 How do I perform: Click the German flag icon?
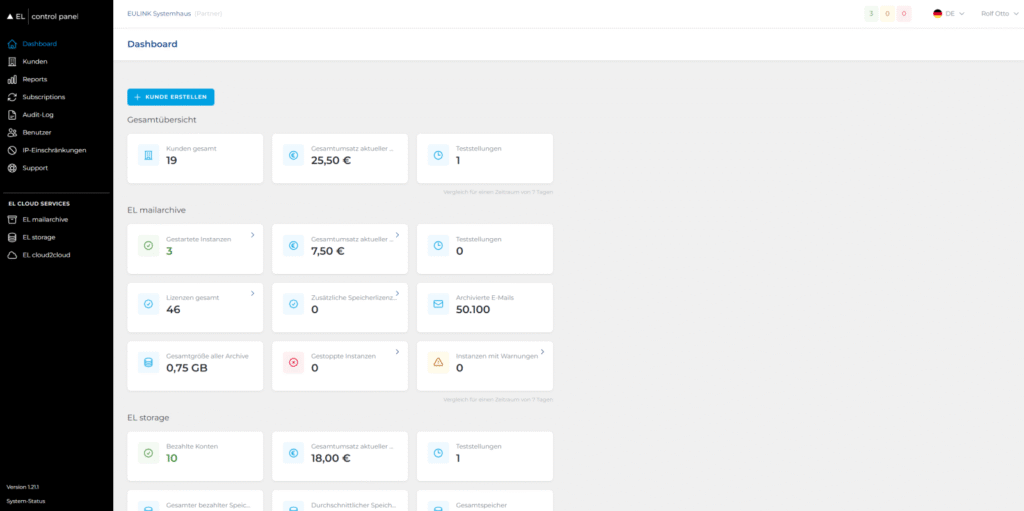click(937, 14)
